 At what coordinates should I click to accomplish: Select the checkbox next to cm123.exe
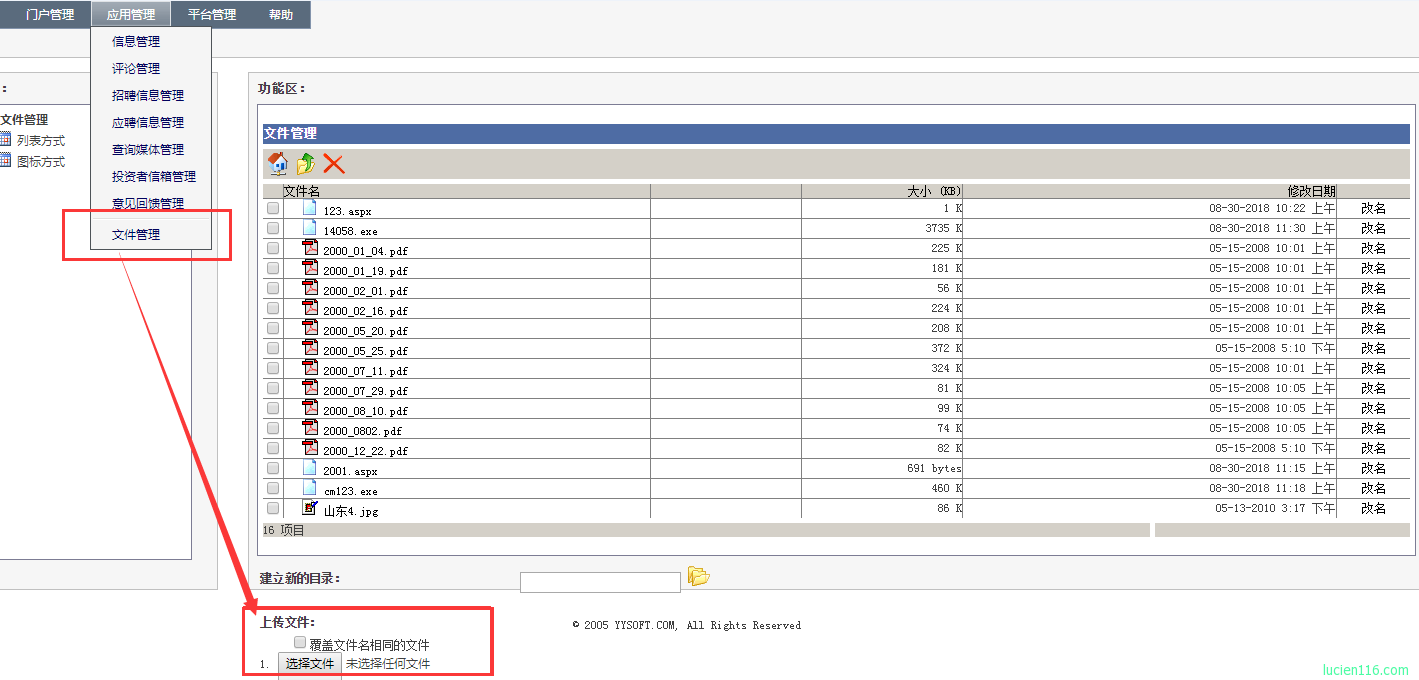pyautogui.click(x=273, y=488)
